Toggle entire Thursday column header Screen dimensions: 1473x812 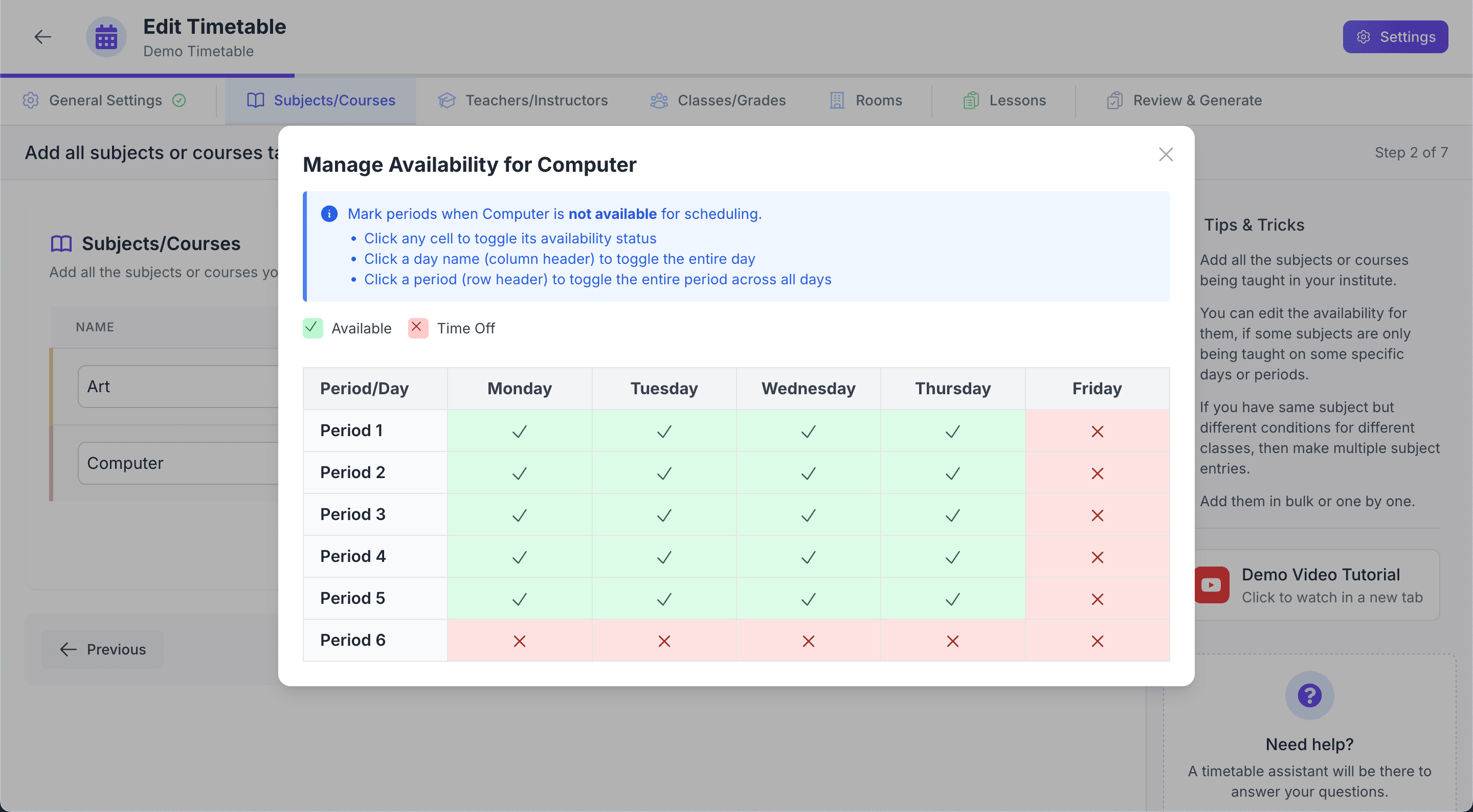953,388
